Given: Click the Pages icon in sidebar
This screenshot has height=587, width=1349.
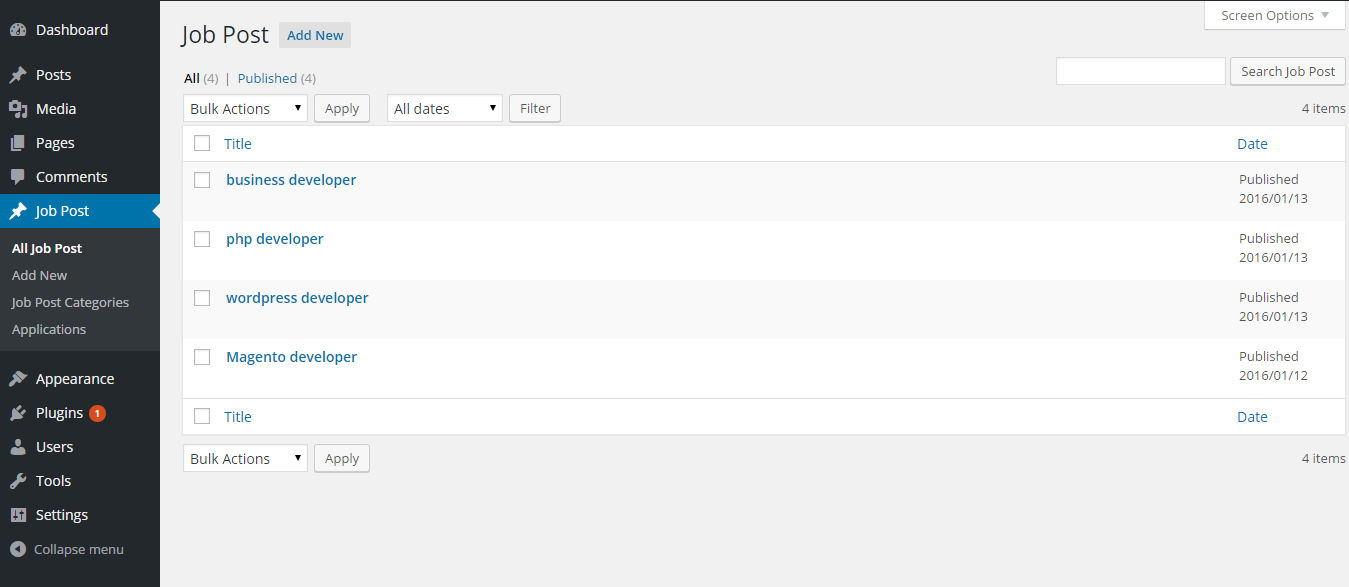Looking at the screenshot, I should tap(18, 143).
